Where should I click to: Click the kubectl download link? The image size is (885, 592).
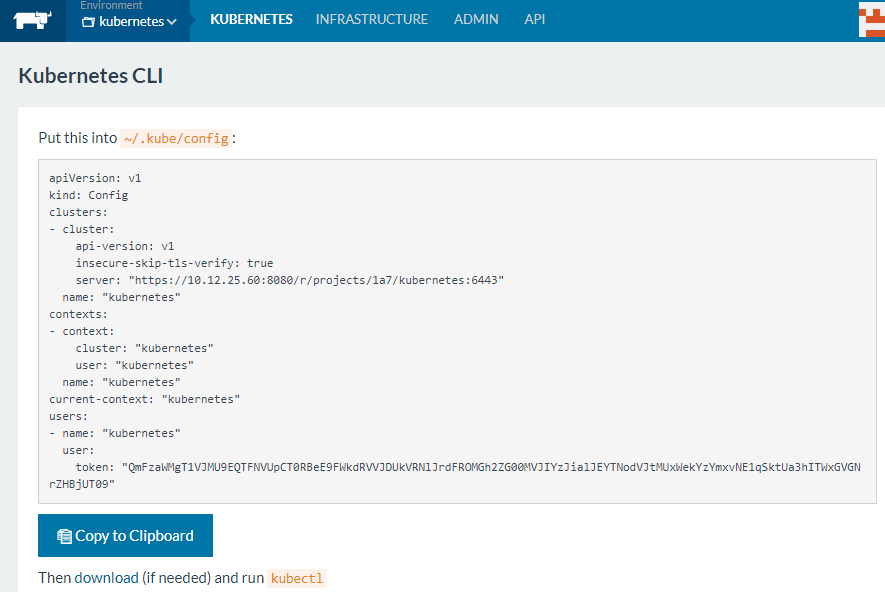tap(297, 578)
